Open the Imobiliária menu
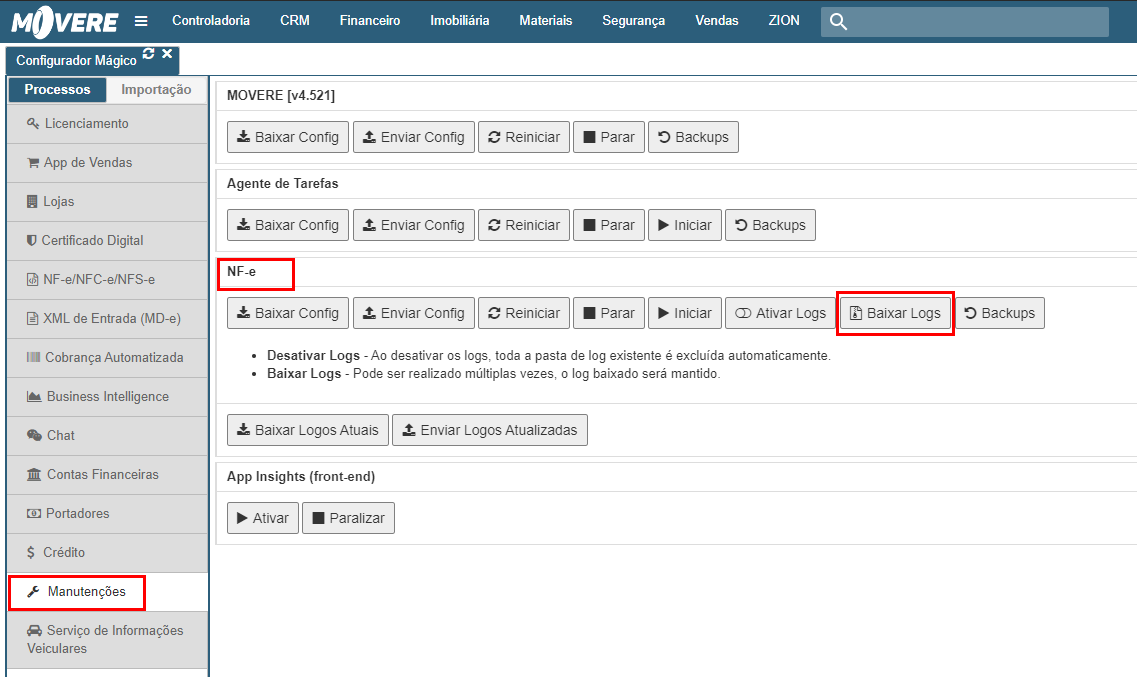This screenshot has height=677, width=1137. coord(460,20)
